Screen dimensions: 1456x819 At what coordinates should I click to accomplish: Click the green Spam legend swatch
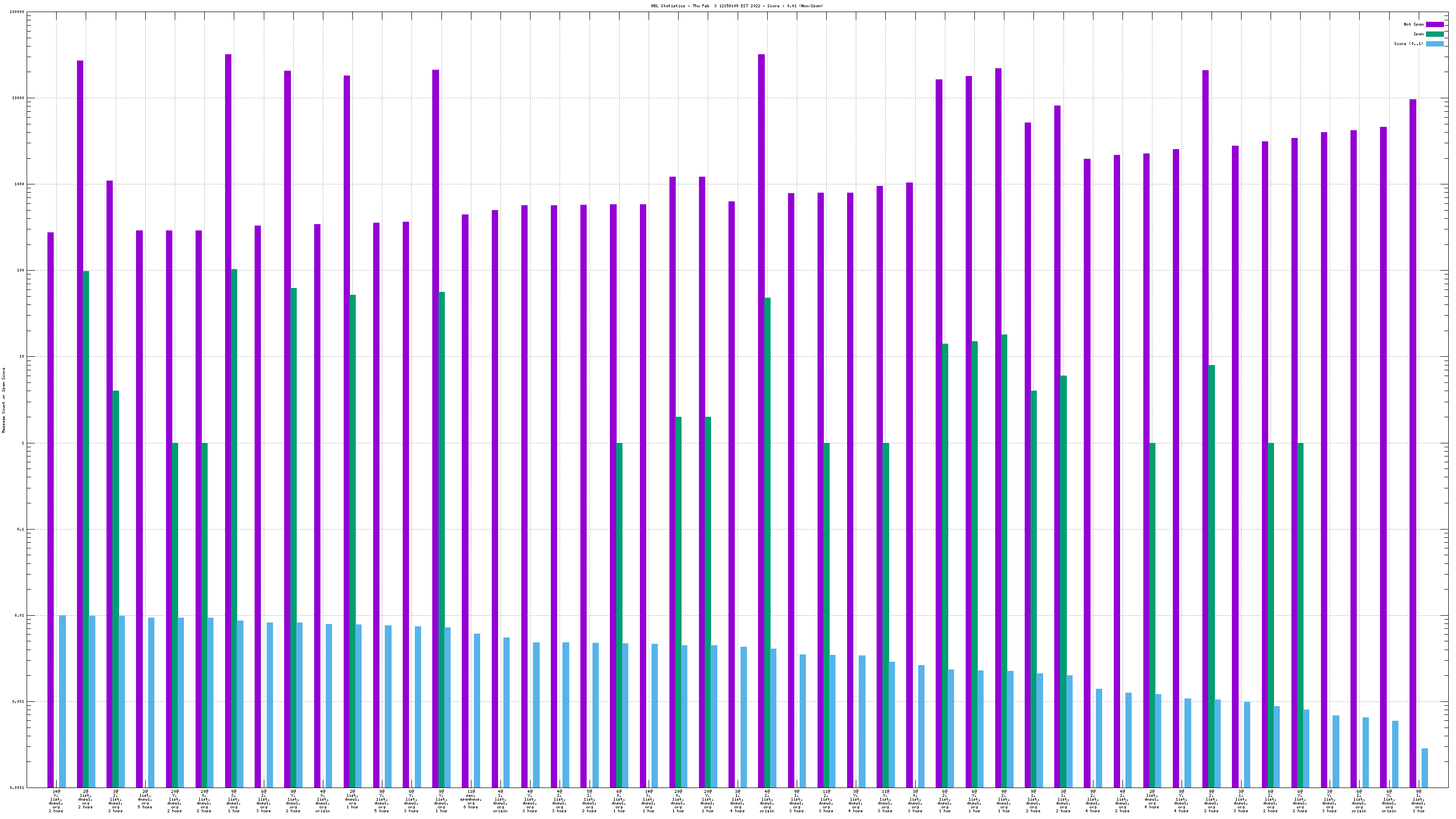(x=1435, y=34)
